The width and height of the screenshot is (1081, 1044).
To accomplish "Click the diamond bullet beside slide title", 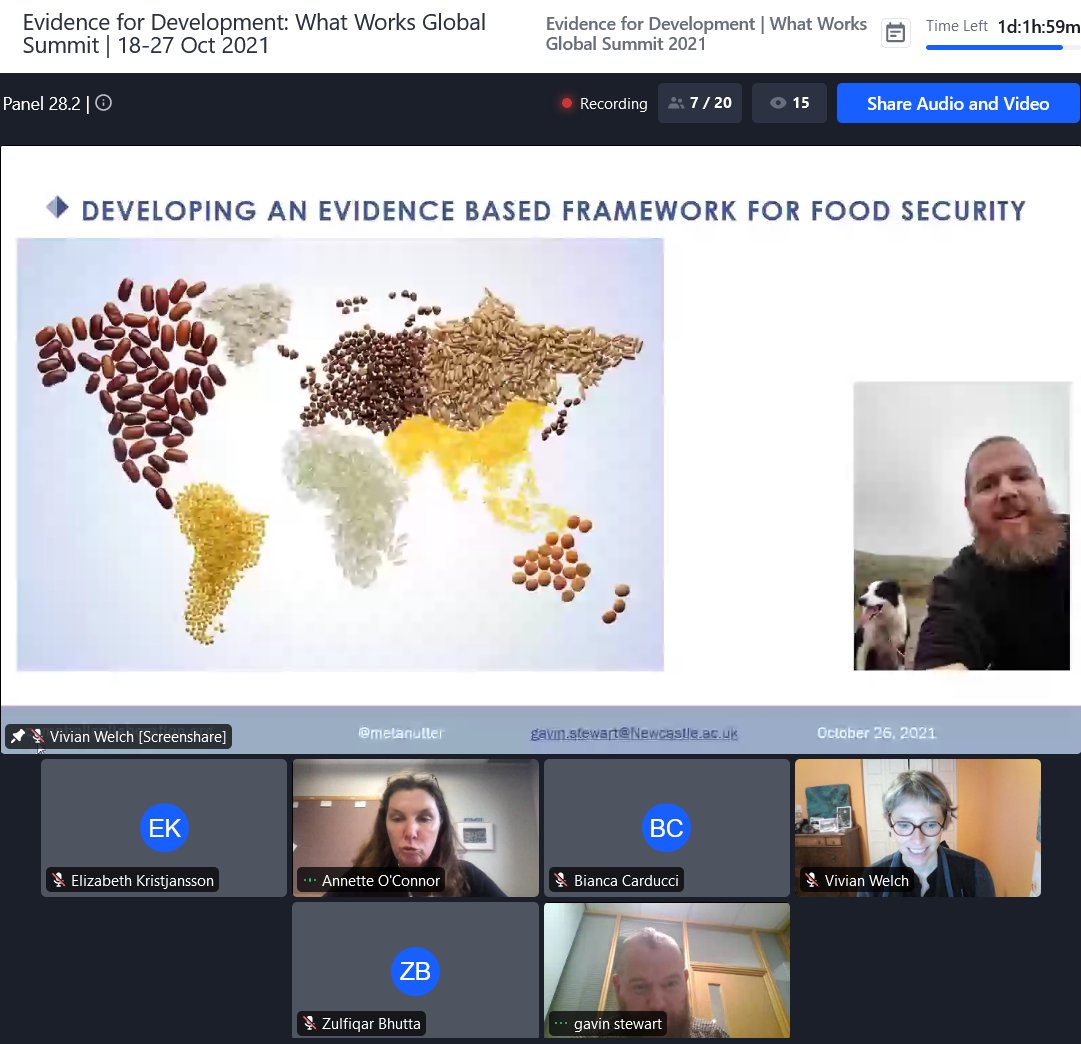I will [58, 207].
